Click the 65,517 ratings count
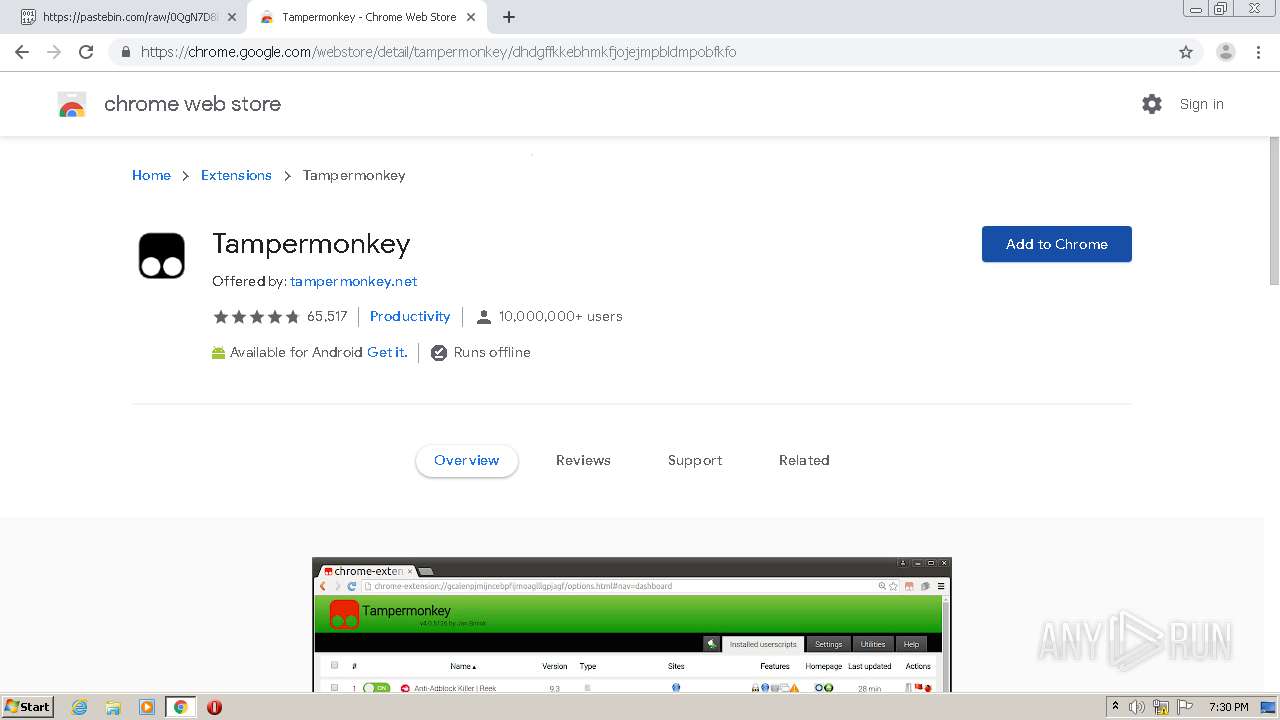 point(327,317)
